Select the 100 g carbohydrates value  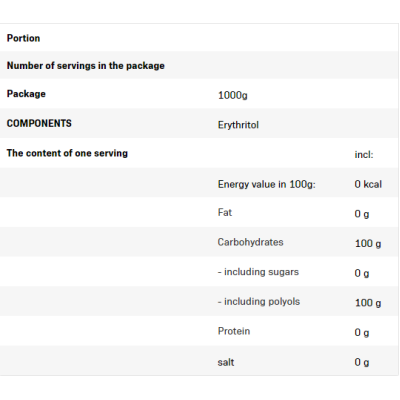click(368, 244)
